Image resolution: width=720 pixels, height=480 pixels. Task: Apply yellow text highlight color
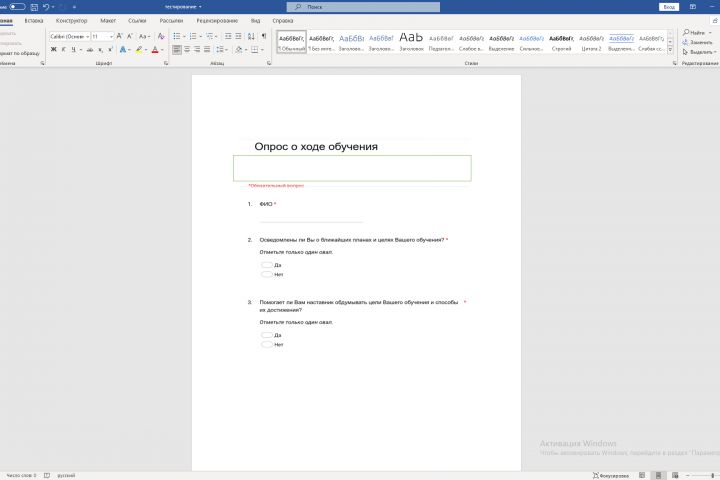139,49
